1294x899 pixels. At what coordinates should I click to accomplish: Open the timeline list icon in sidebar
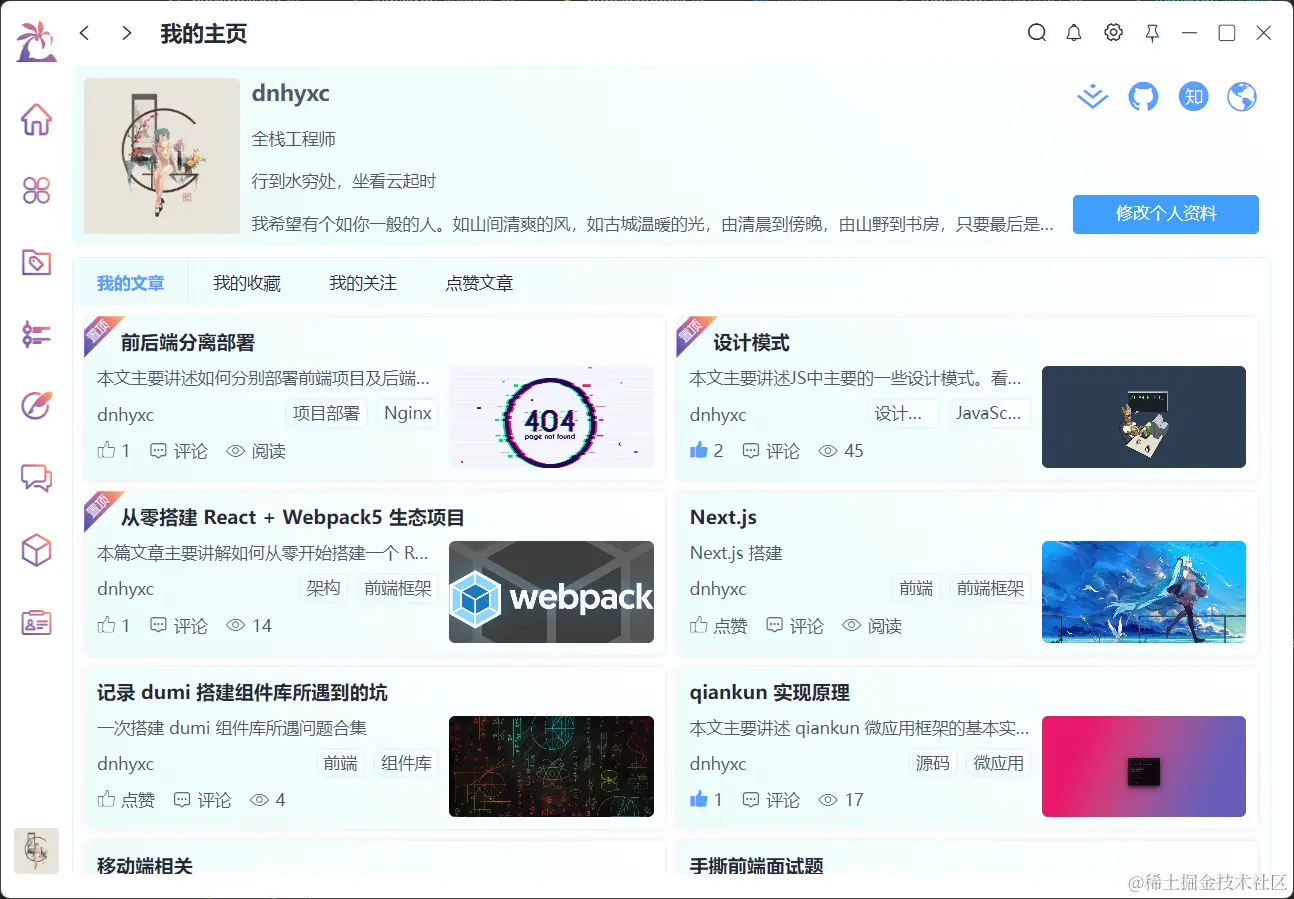point(36,335)
